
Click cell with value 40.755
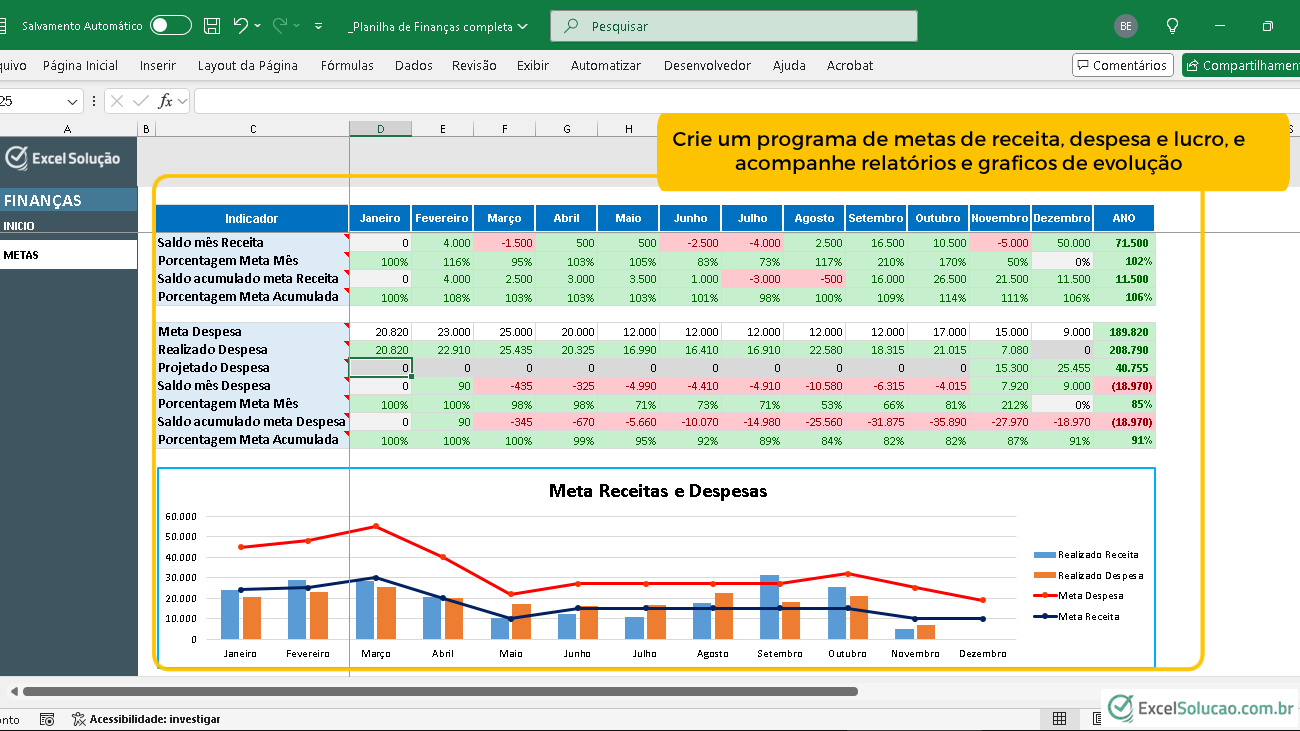1124,368
